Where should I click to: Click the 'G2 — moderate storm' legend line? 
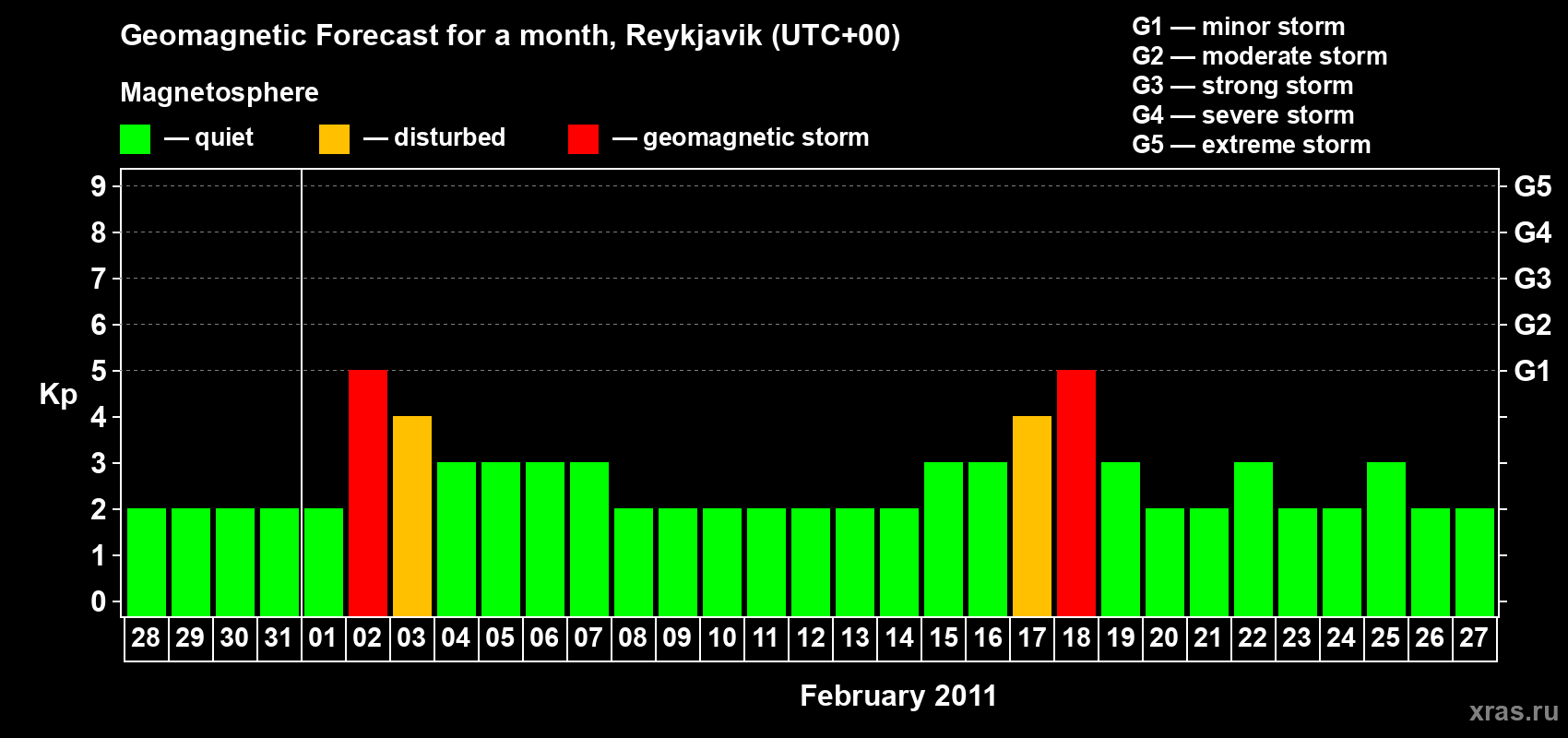[1260, 56]
